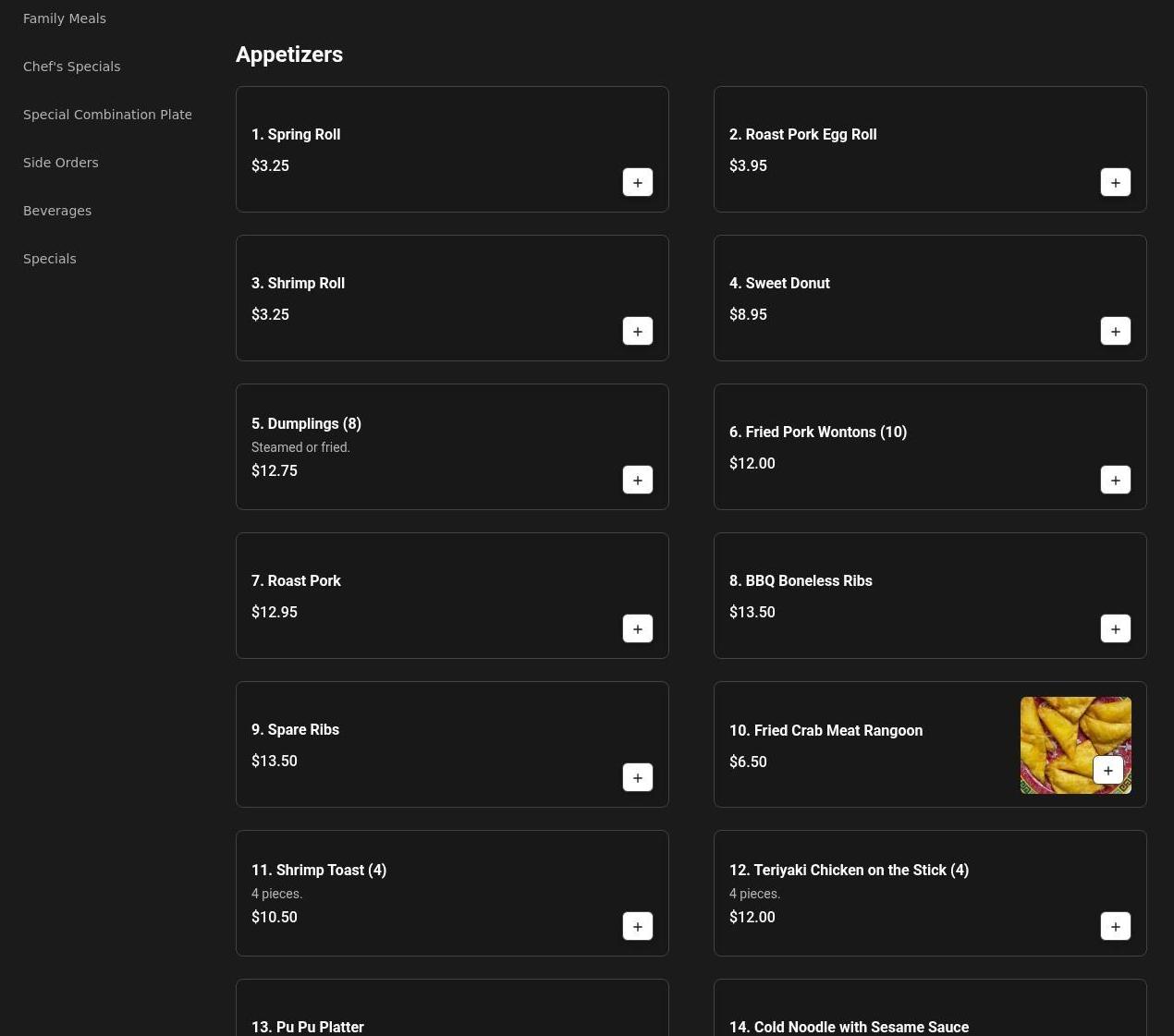Screen dimensions: 1174x1036
Task: Click plus icon for Roast Pork Egg Roll
Action: [1115, 183]
